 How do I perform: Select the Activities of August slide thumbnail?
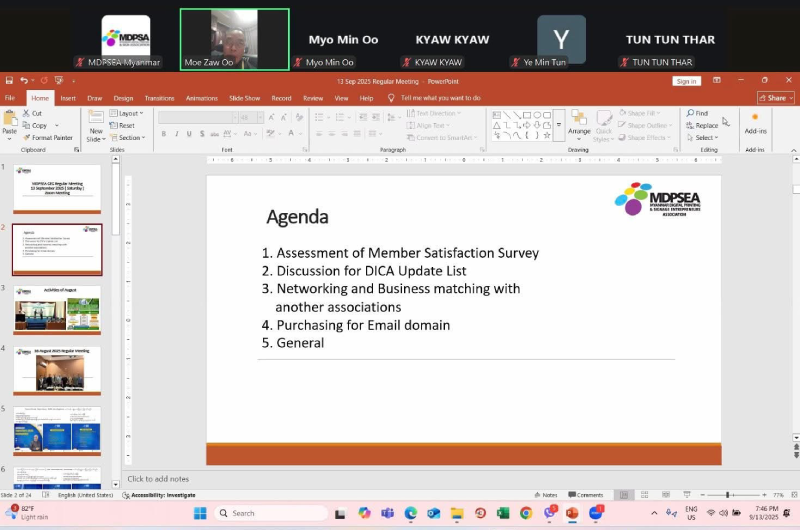click(x=57, y=310)
